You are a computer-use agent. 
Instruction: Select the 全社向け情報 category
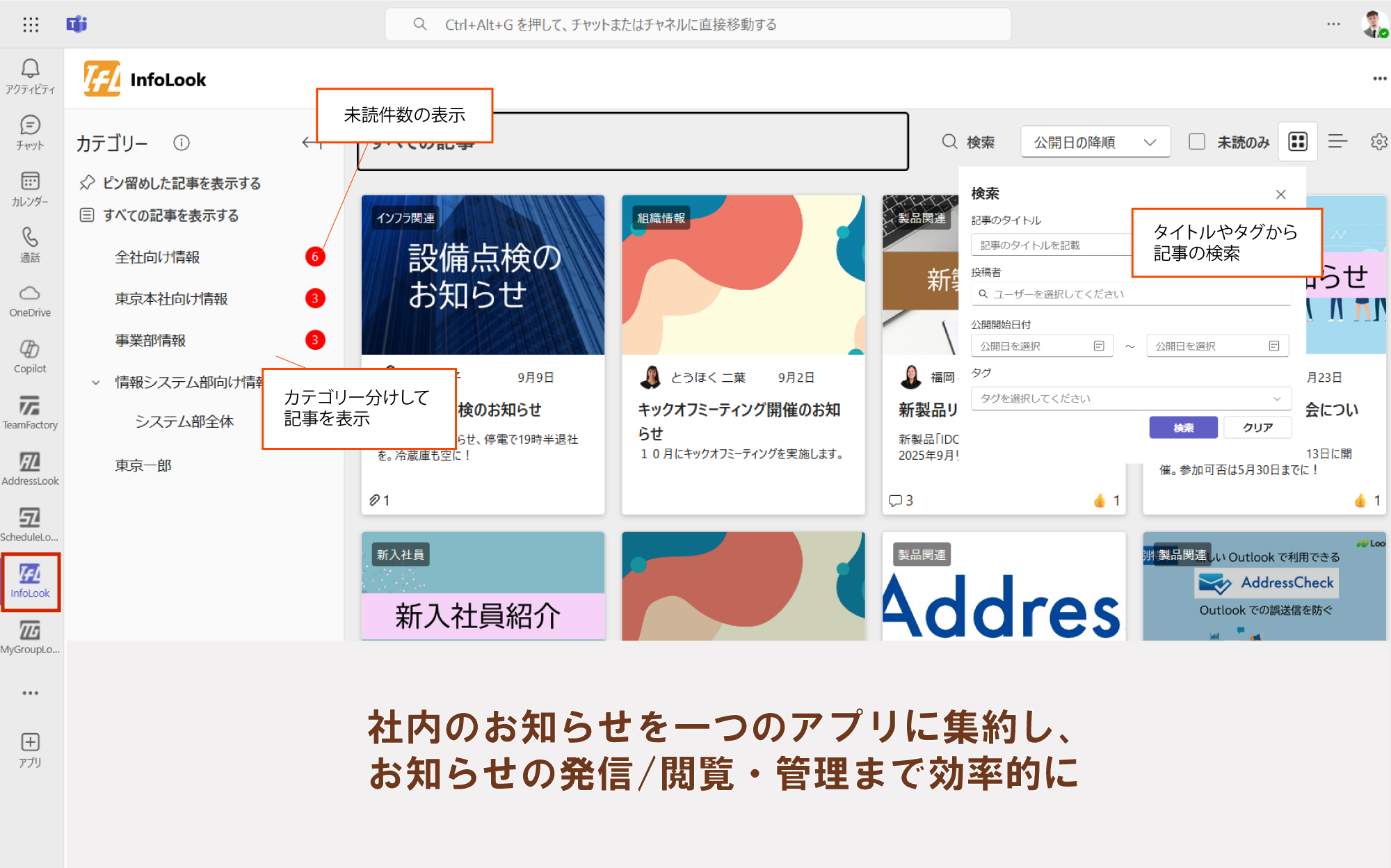[157, 257]
